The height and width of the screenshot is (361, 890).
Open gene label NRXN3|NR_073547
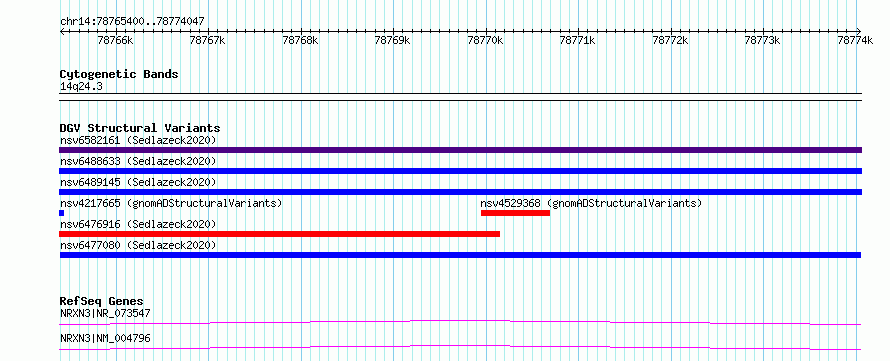click(105, 313)
